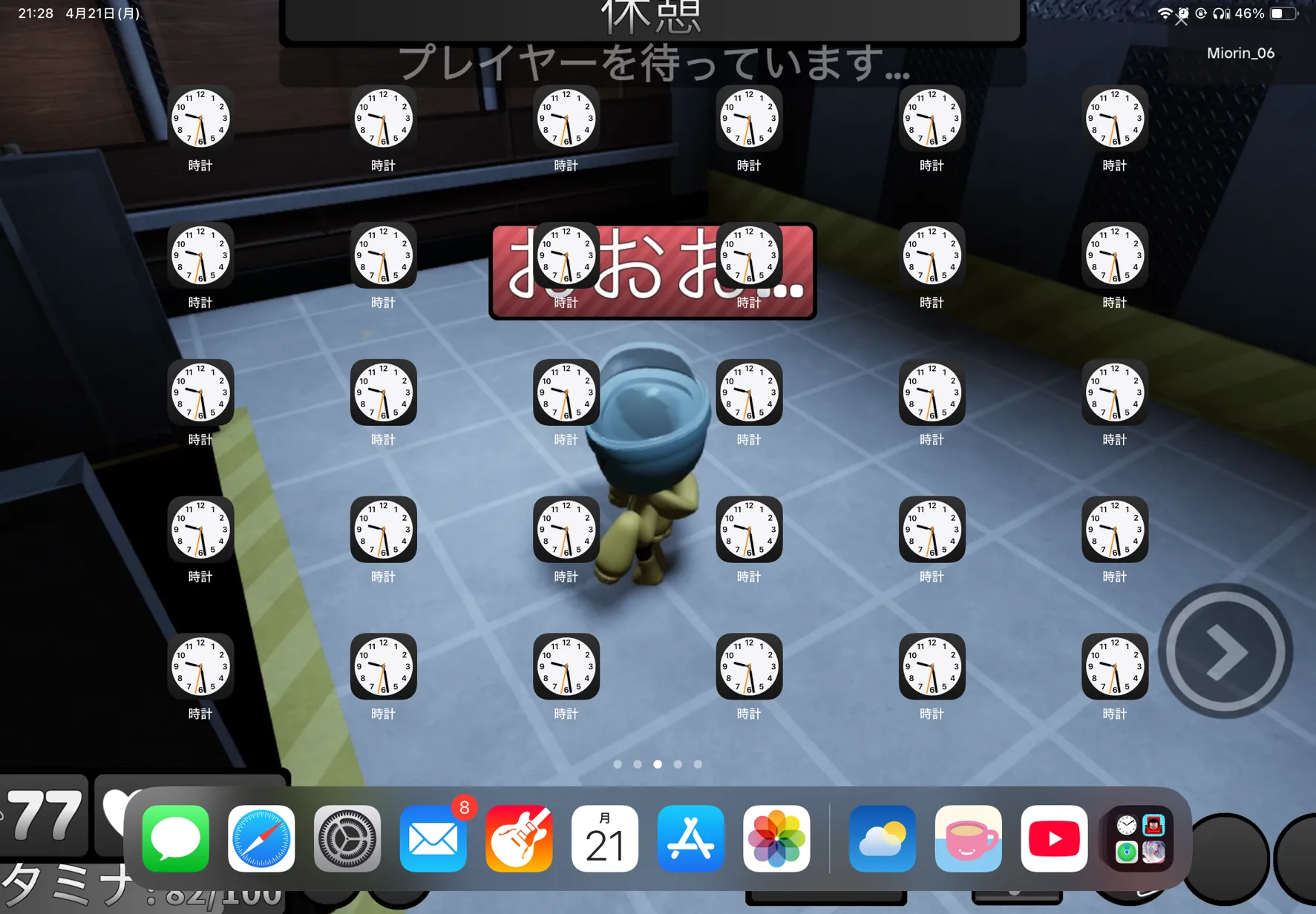The width and height of the screenshot is (1316, 914).
Task: Open 時計 app in third row, first column
Action: click(x=200, y=392)
